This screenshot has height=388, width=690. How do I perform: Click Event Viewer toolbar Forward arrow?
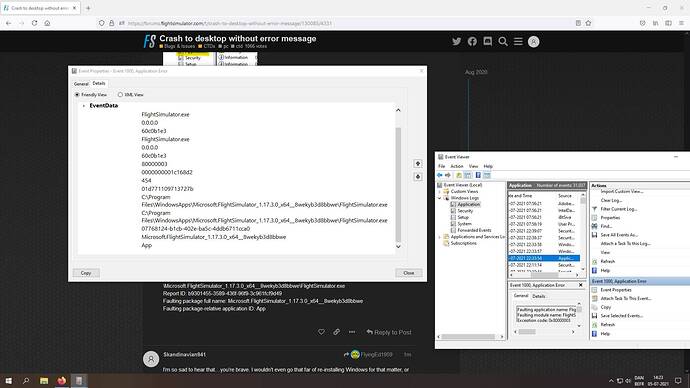[x=448, y=175]
